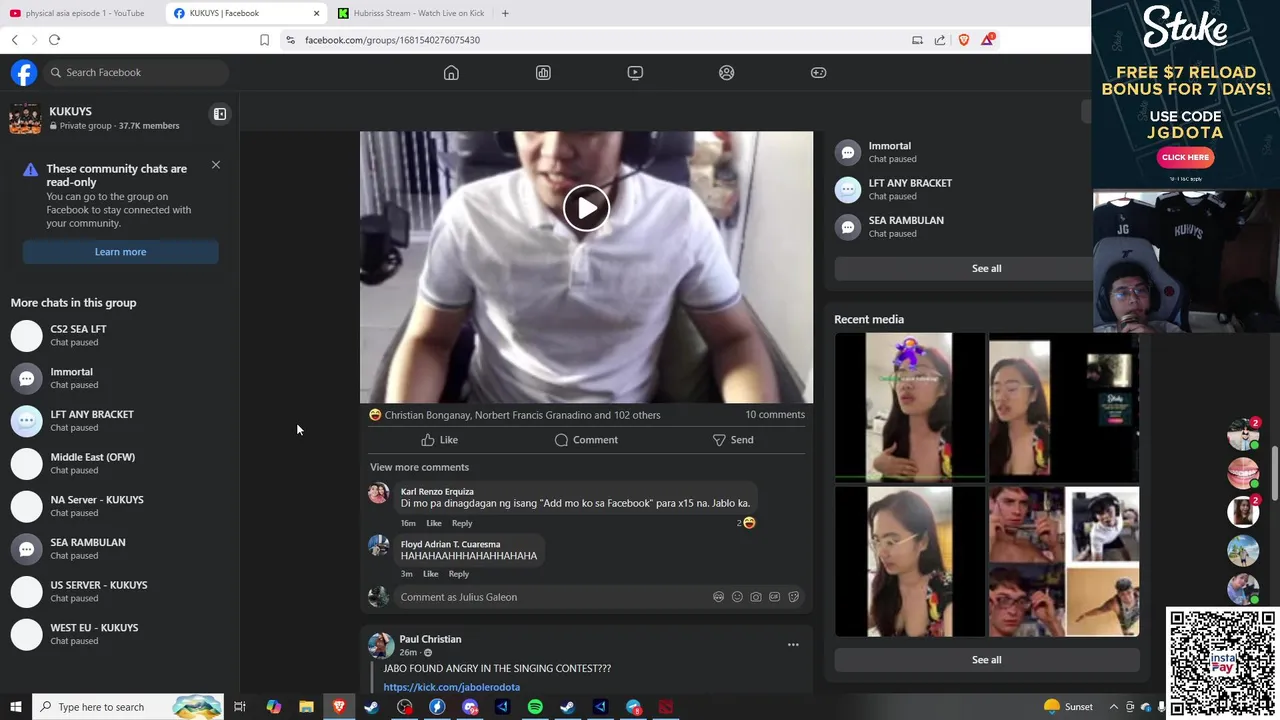Open NA Server - KUKUYS chat

tap(120, 506)
